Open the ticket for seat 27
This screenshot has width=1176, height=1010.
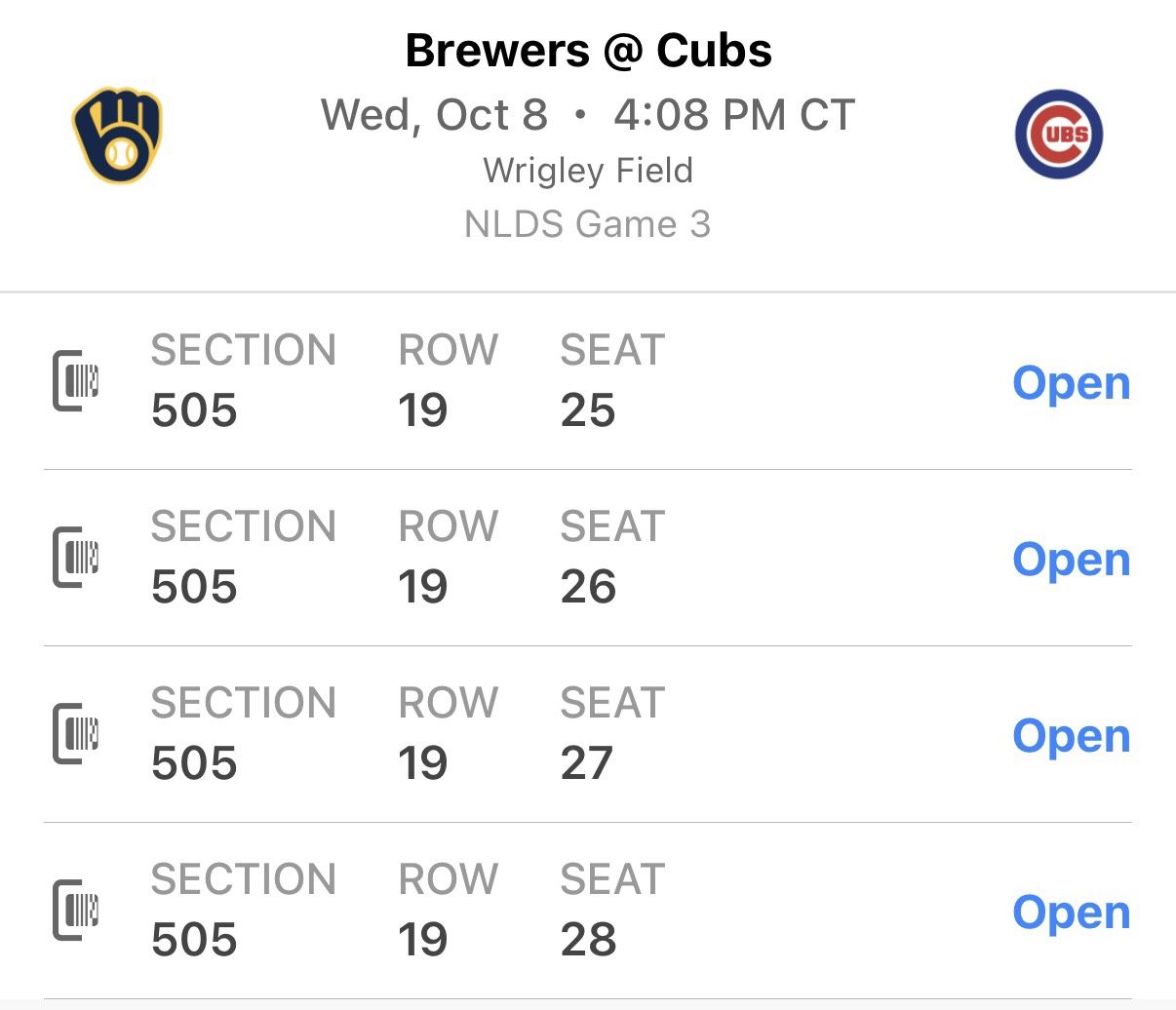1071,736
